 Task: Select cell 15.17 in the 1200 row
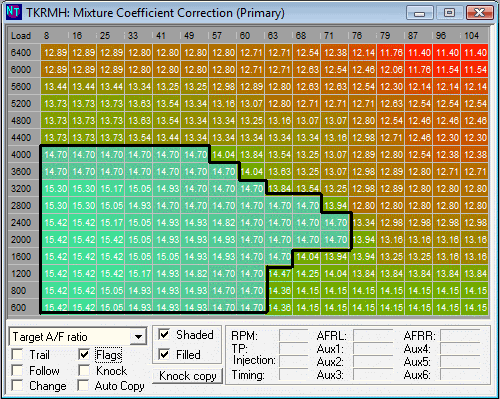tap(139, 274)
